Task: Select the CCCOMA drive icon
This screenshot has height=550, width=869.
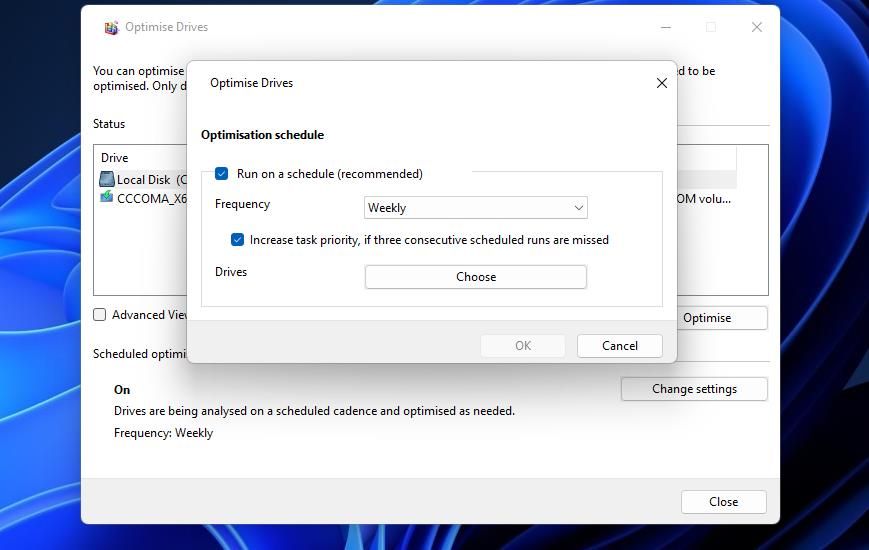Action: point(106,197)
